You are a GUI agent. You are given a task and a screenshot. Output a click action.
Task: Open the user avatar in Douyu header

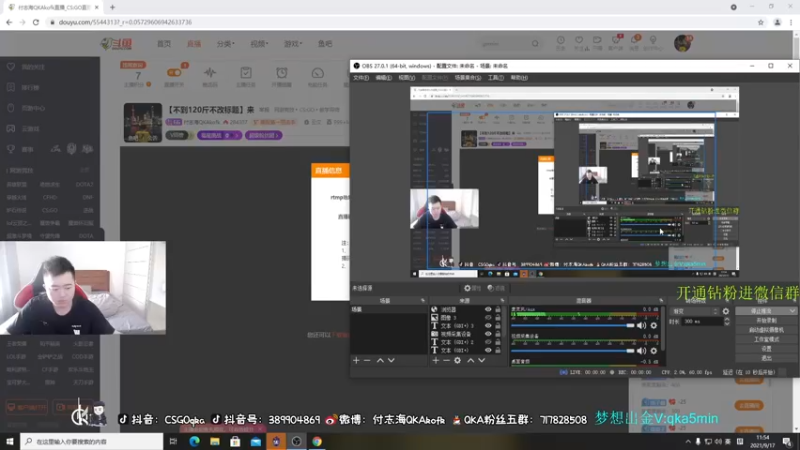coord(683,43)
